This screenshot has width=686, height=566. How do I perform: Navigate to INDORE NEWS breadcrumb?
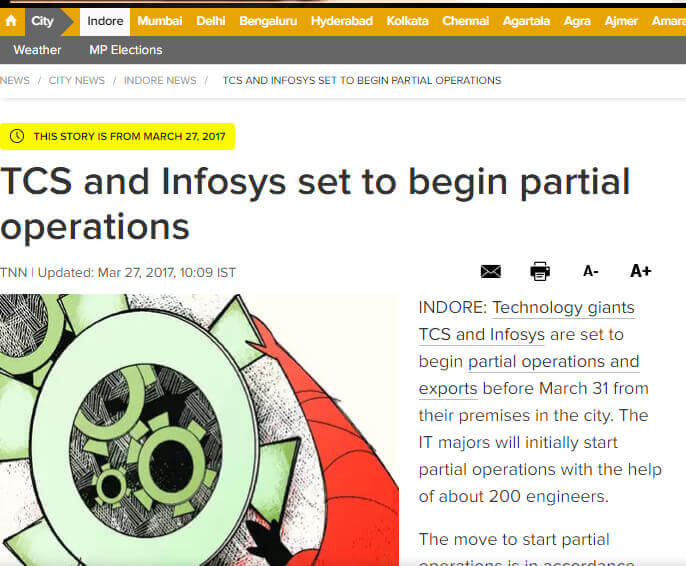(160, 80)
